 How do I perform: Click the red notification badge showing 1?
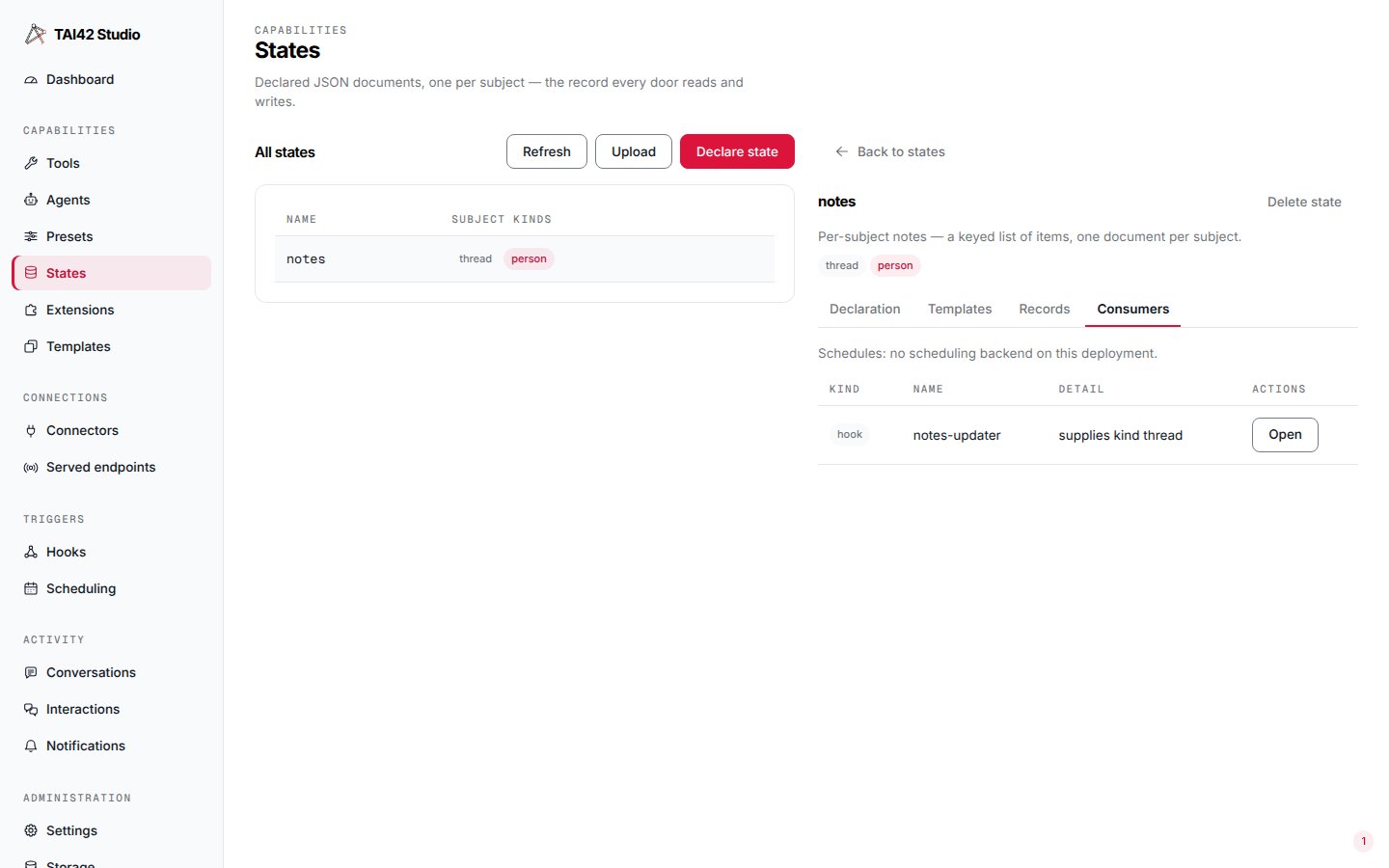tap(1363, 842)
